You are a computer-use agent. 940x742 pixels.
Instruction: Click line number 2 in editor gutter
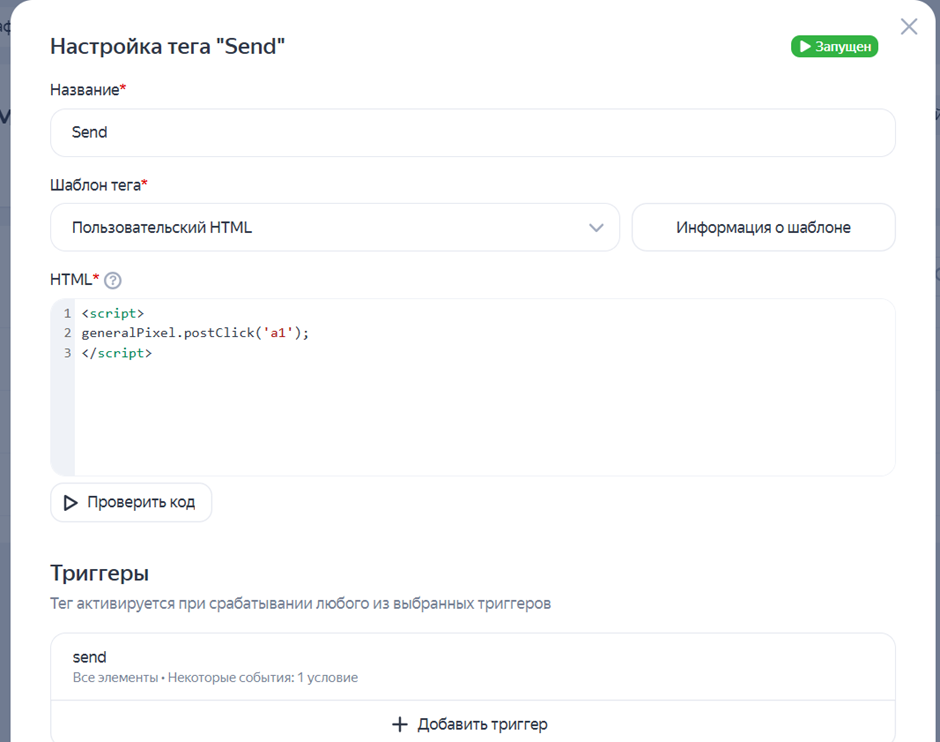tap(67, 333)
